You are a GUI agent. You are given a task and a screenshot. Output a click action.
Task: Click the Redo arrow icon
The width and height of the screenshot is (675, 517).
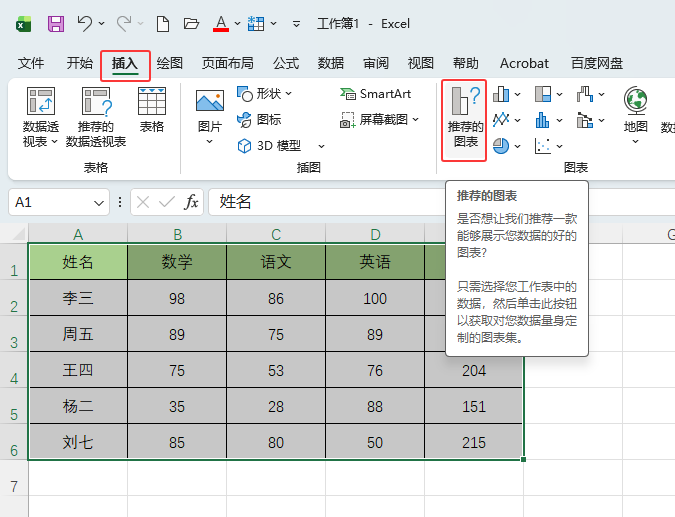tap(124, 24)
